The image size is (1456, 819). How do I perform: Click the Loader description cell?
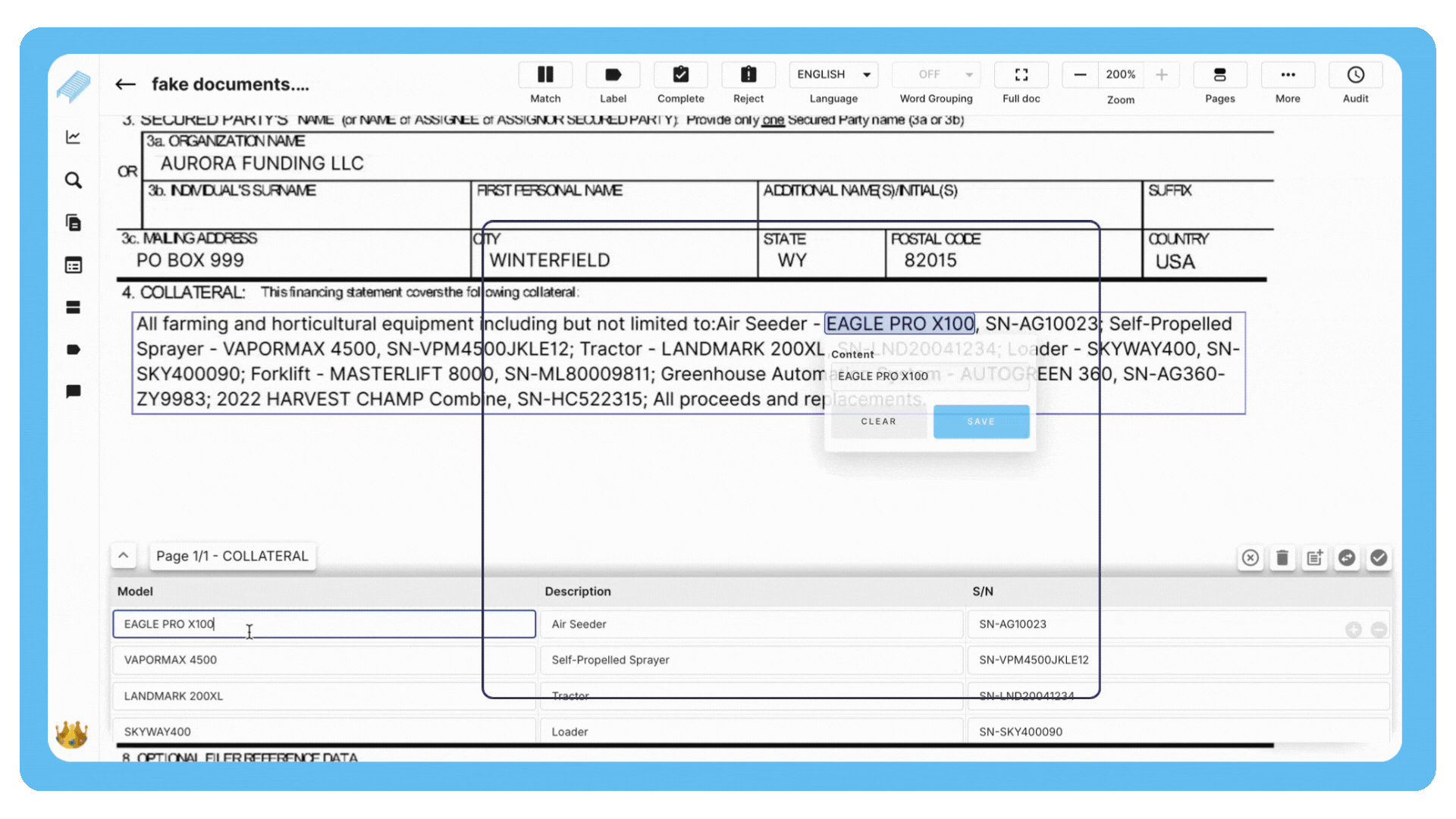[x=752, y=732]
